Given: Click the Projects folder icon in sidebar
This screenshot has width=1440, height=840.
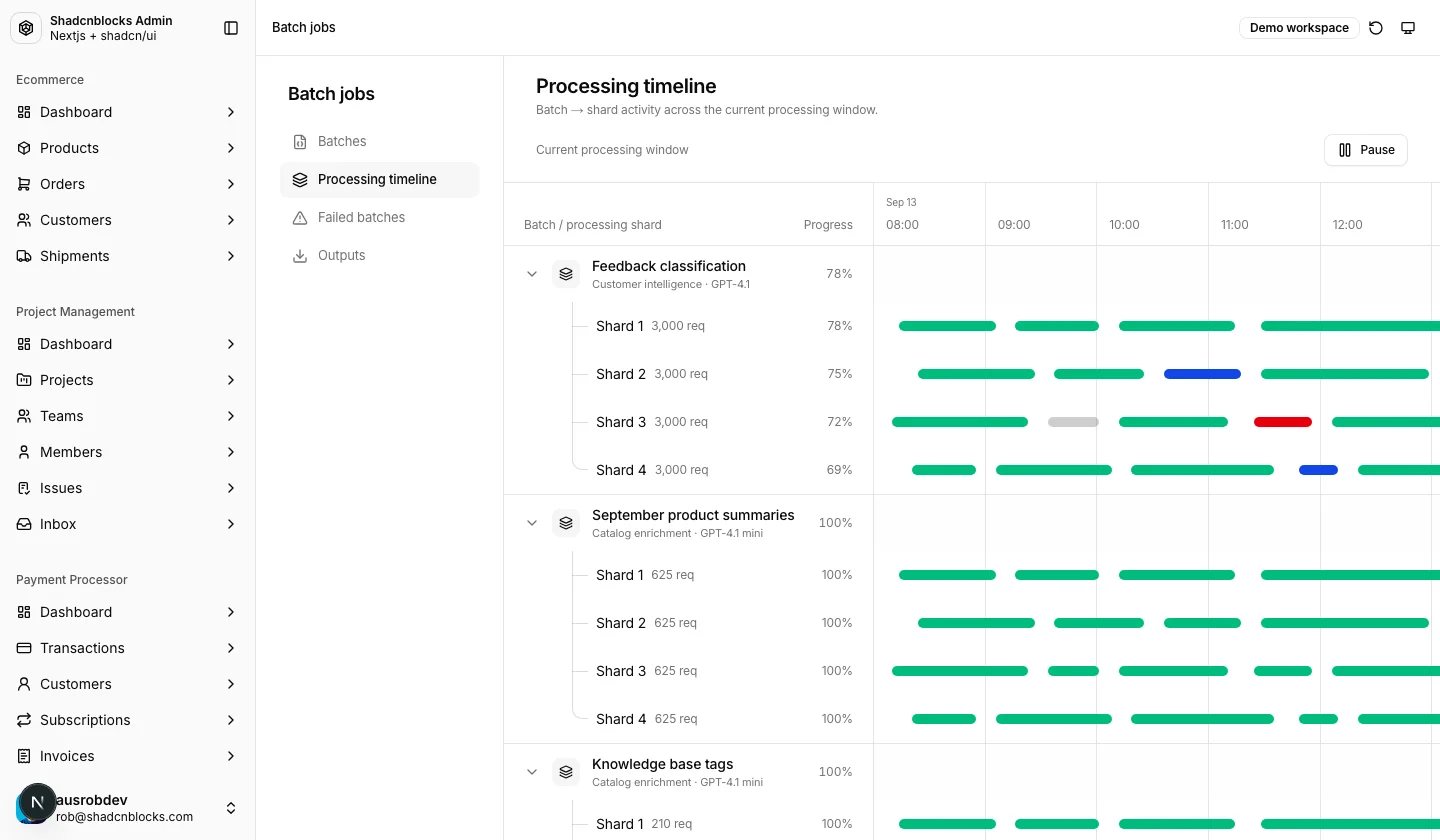Looking at the screenshot, I should [24, 380].
